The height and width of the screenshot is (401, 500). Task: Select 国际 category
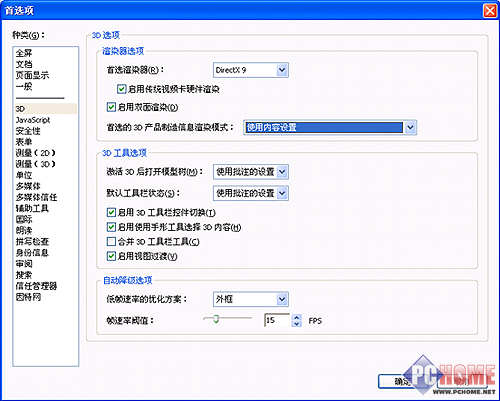click(24, 219)
